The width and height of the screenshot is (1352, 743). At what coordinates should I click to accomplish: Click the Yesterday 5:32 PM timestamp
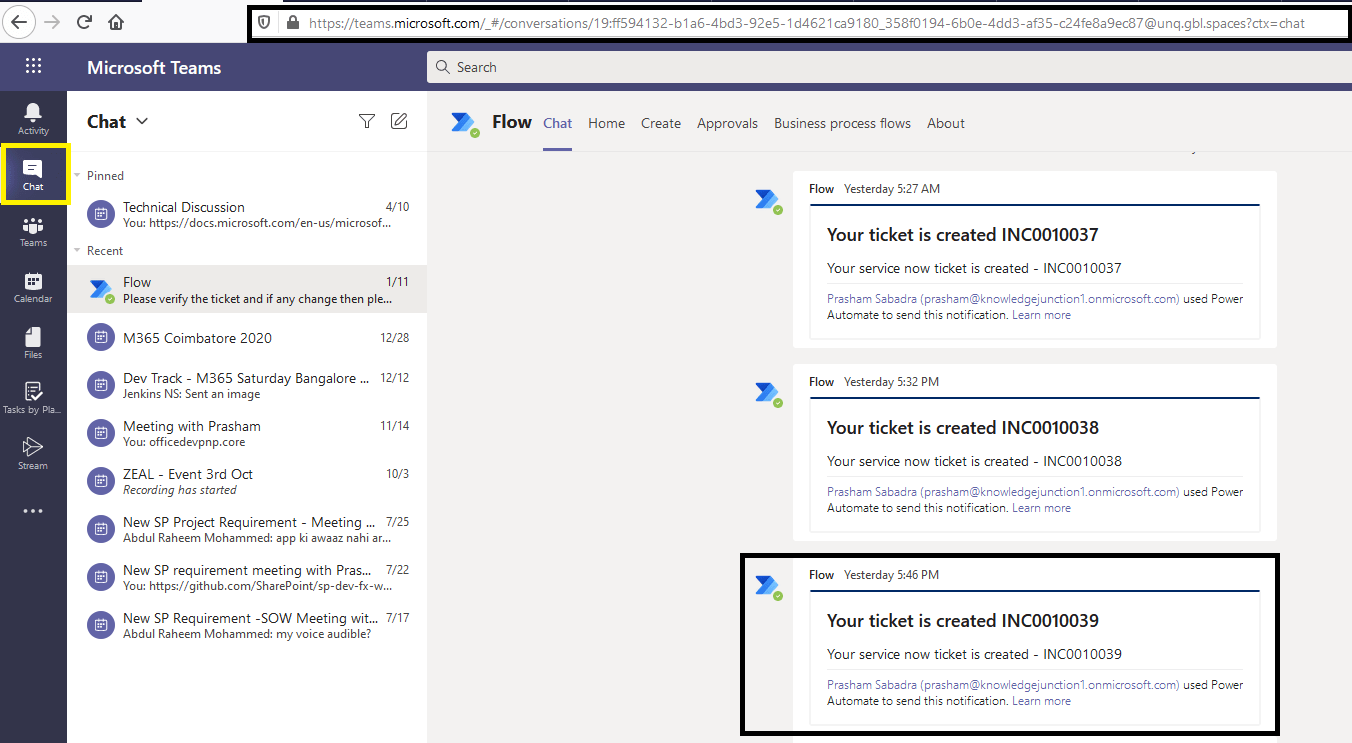(x=892, y=382)
